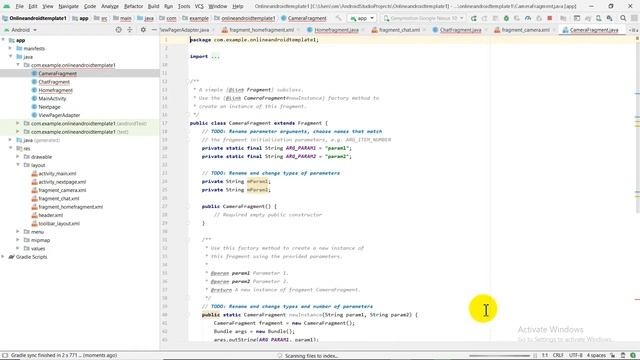Open the Refactor menu

point(133,6)
